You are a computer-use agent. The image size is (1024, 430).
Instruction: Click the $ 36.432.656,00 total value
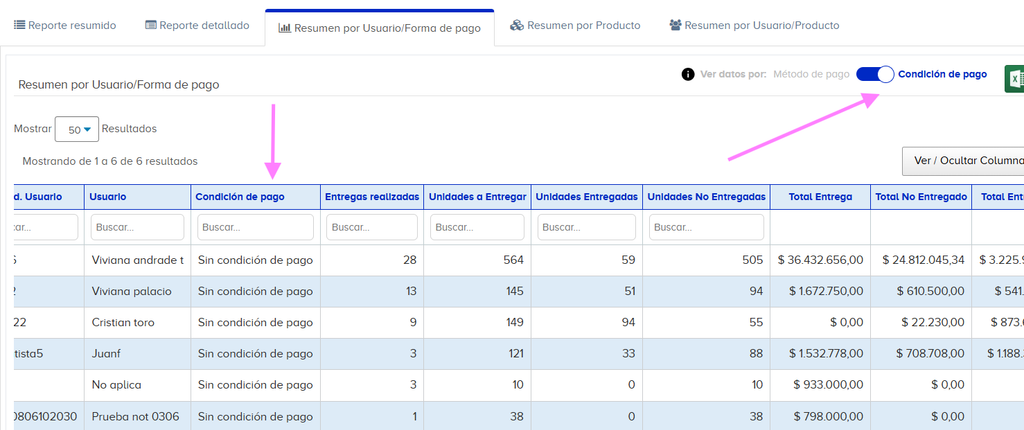point(820,260)
